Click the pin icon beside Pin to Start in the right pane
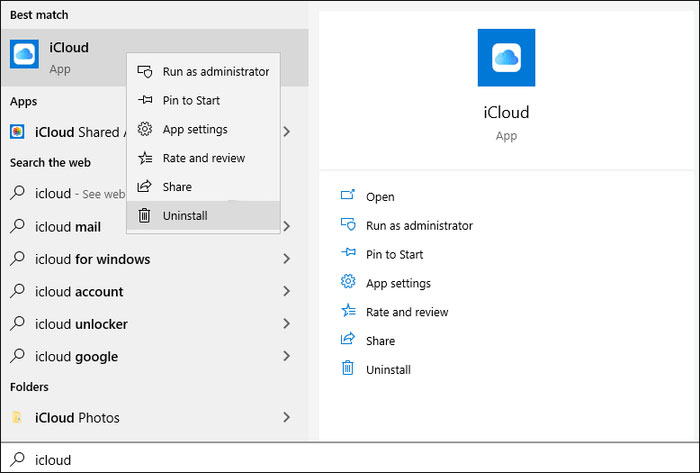 coord(348,253)
